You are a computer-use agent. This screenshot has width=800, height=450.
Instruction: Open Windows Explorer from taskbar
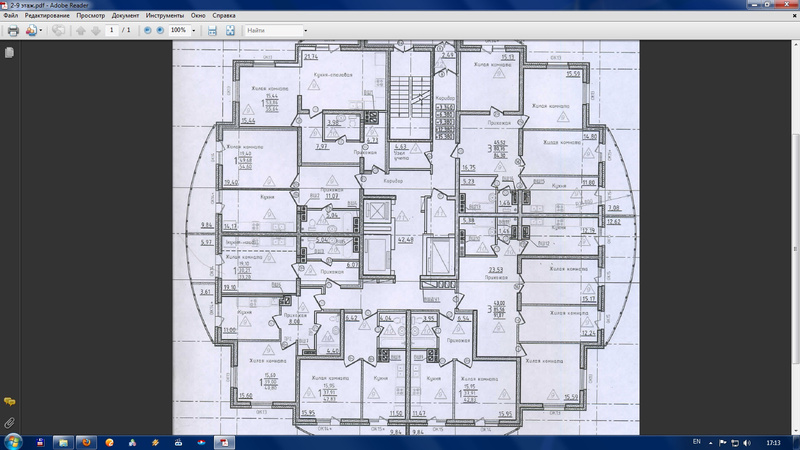63,442
